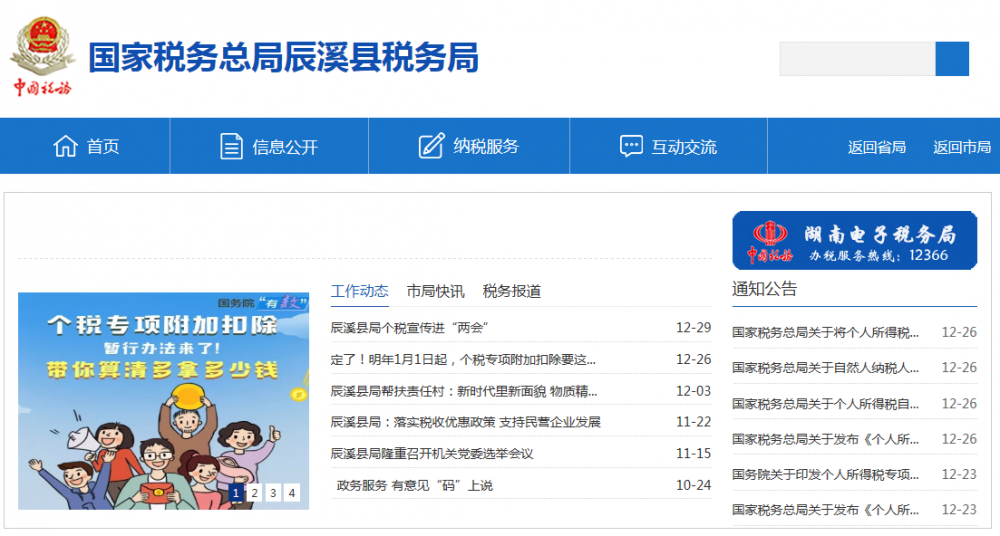Image resolution: width=1000 pixels, height=536 pixels.
Task: Open the 信息公开 navigation item
Action: [269, 146]
